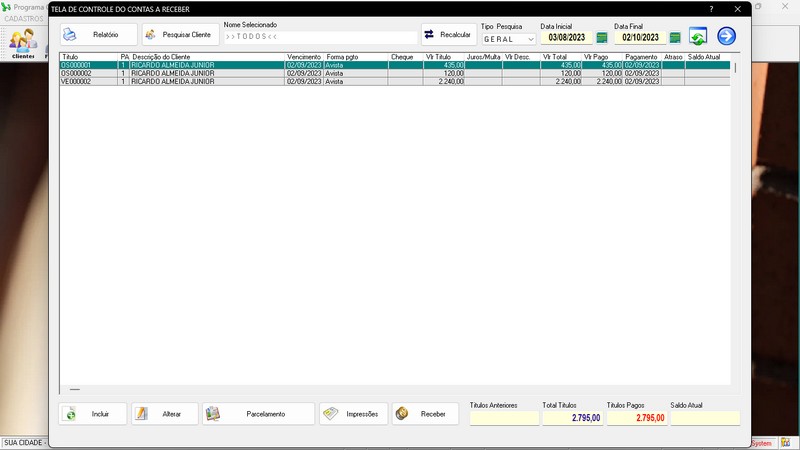Close the Contas a Receber dialog
Image resolution: width=800 pixels, height=450 pixels.
click(738, 9)
